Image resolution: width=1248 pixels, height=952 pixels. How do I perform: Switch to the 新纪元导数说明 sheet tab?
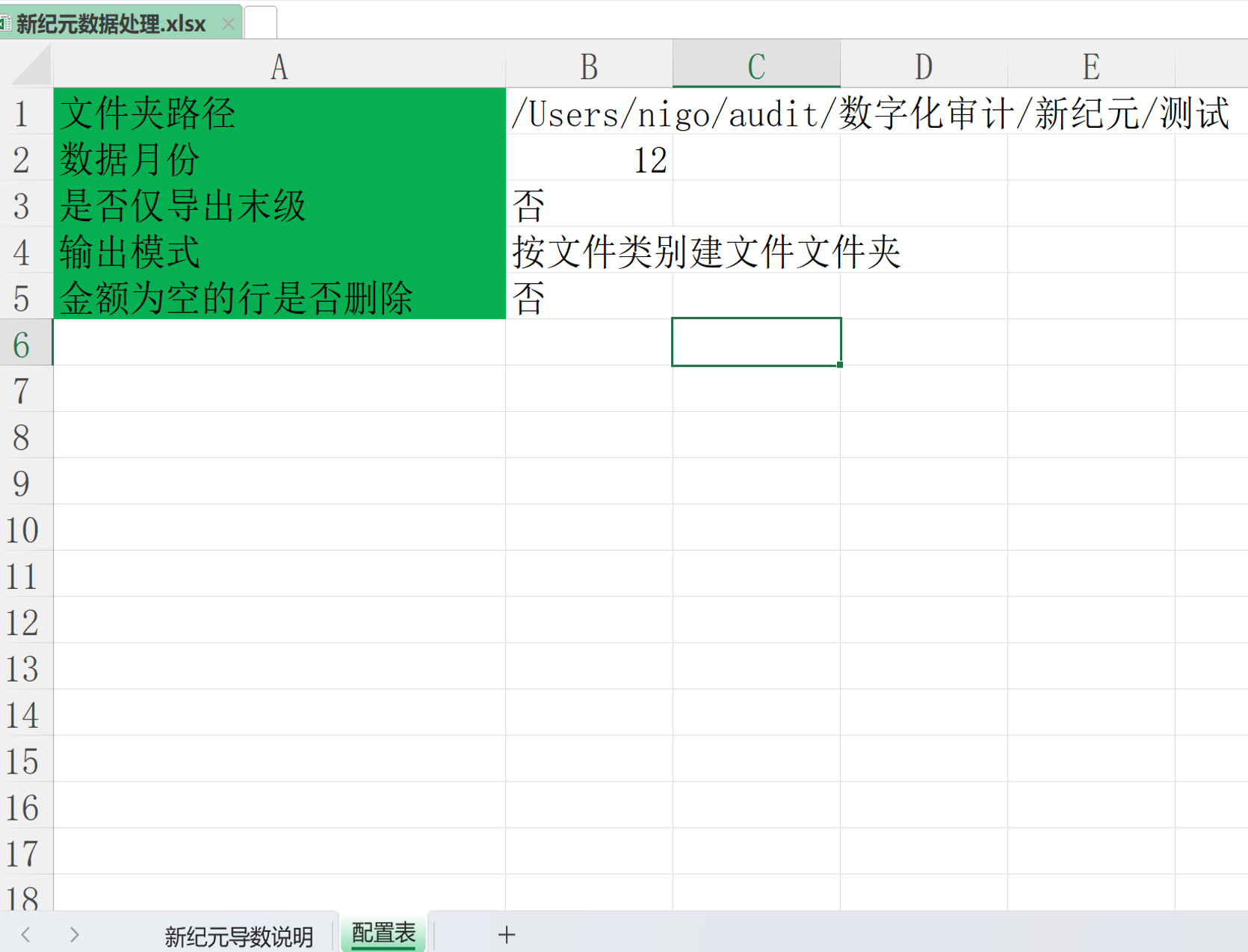[x=238, y=936]
